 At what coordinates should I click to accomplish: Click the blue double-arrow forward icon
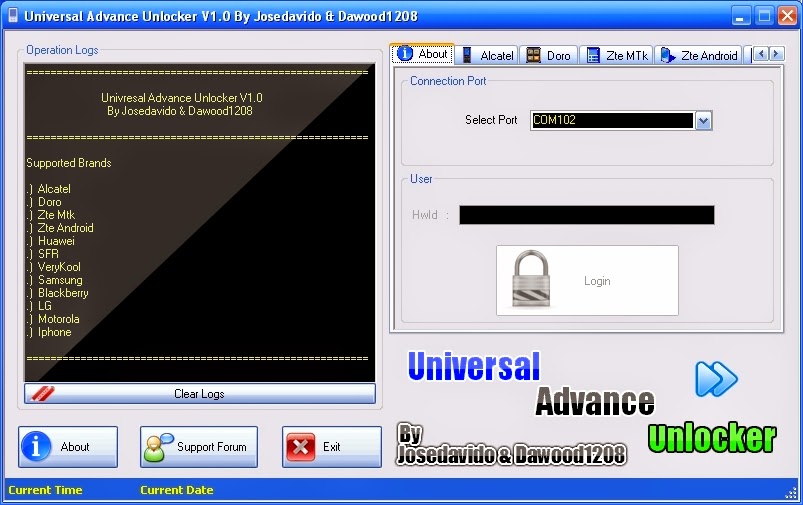click(716, 379)
